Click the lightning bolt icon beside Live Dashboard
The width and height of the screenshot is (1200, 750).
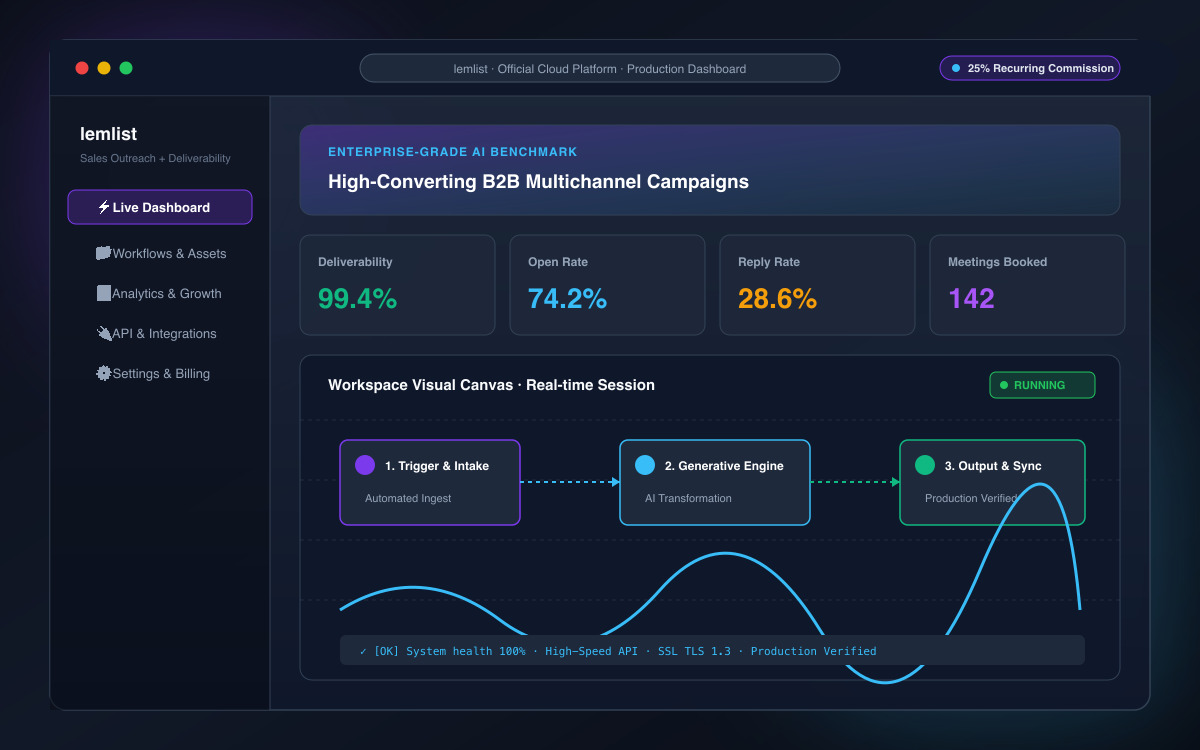pos(104,207)
